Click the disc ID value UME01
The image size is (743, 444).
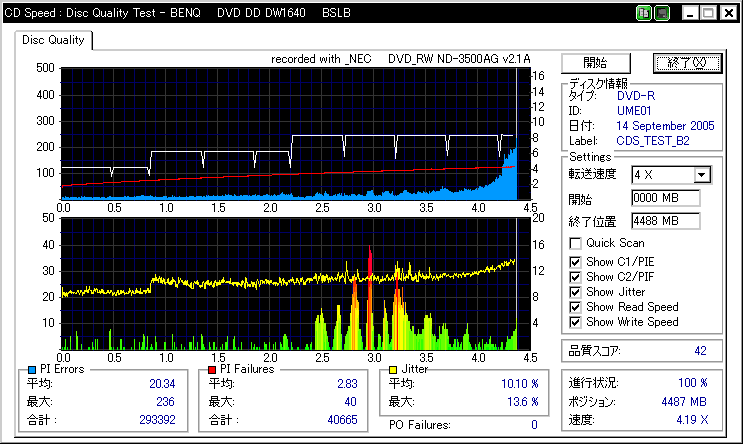pyautogui.click(x=634, y=111)
